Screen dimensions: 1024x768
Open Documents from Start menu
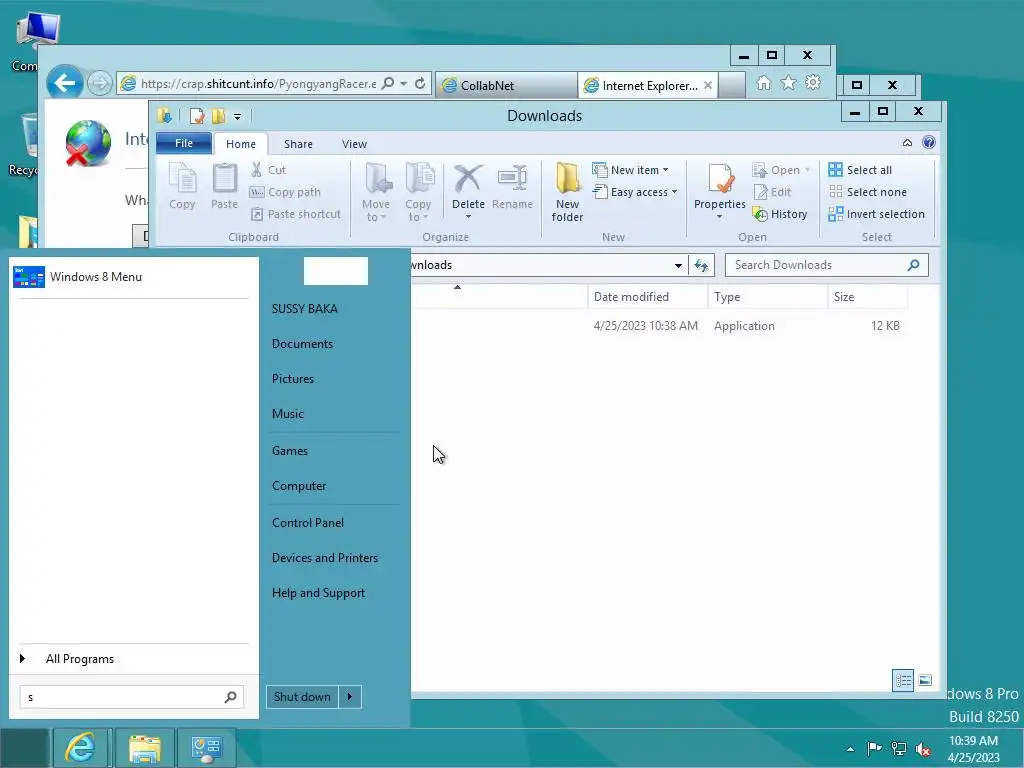point(302,344)
